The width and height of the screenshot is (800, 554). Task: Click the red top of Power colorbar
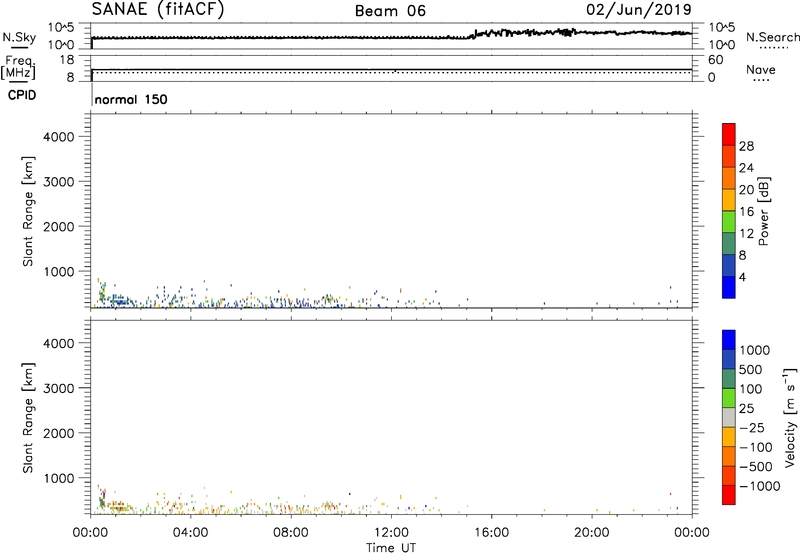729,134
